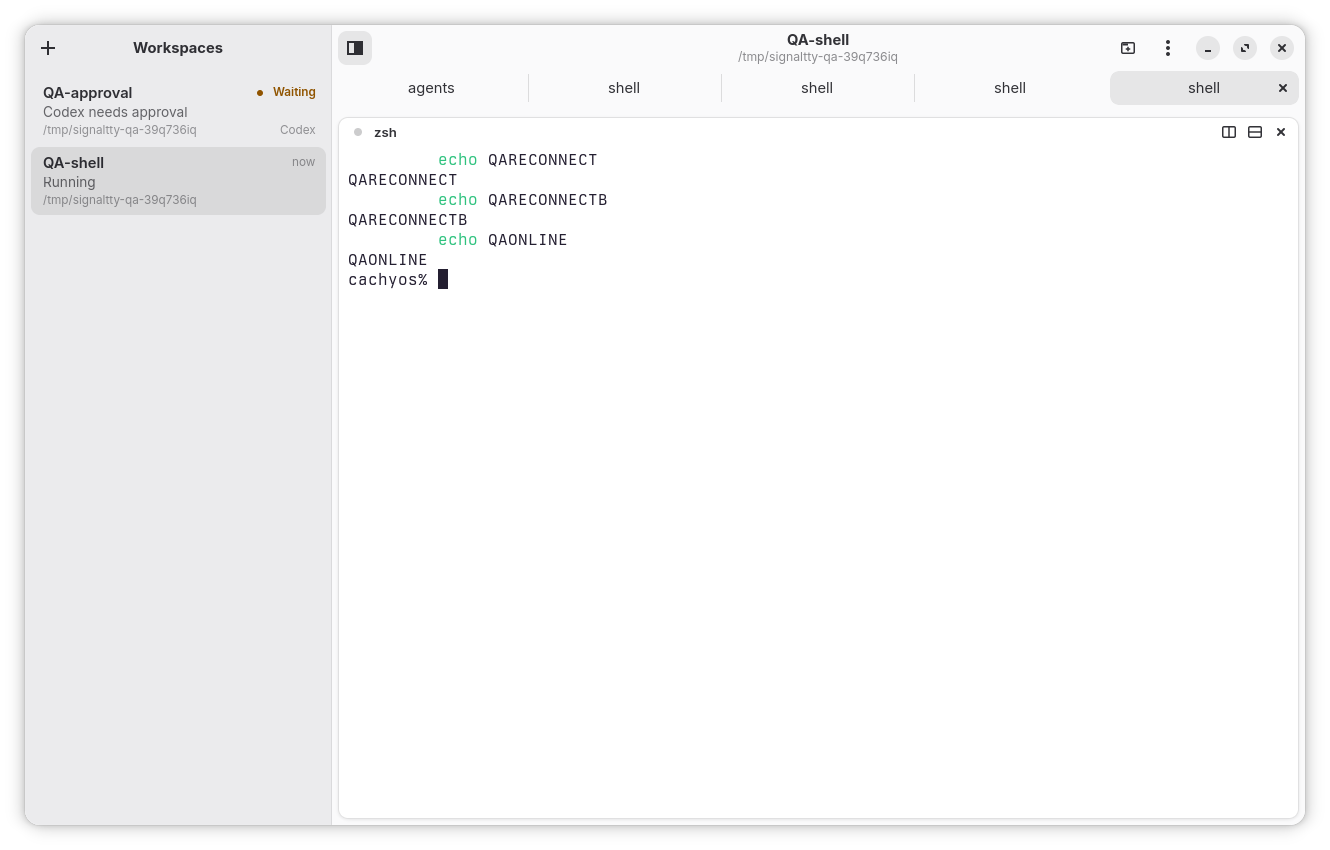Screen dimensions: 1330x850
Task: Add a new workspace with the plus icon
Action: point(48,48)
